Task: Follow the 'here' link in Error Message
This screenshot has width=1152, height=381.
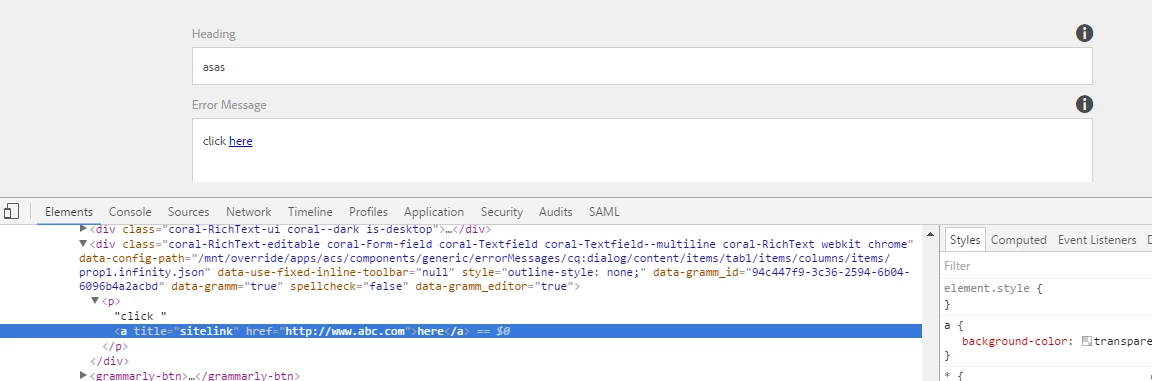Action: pyautogui.click(x=240, y=141)
